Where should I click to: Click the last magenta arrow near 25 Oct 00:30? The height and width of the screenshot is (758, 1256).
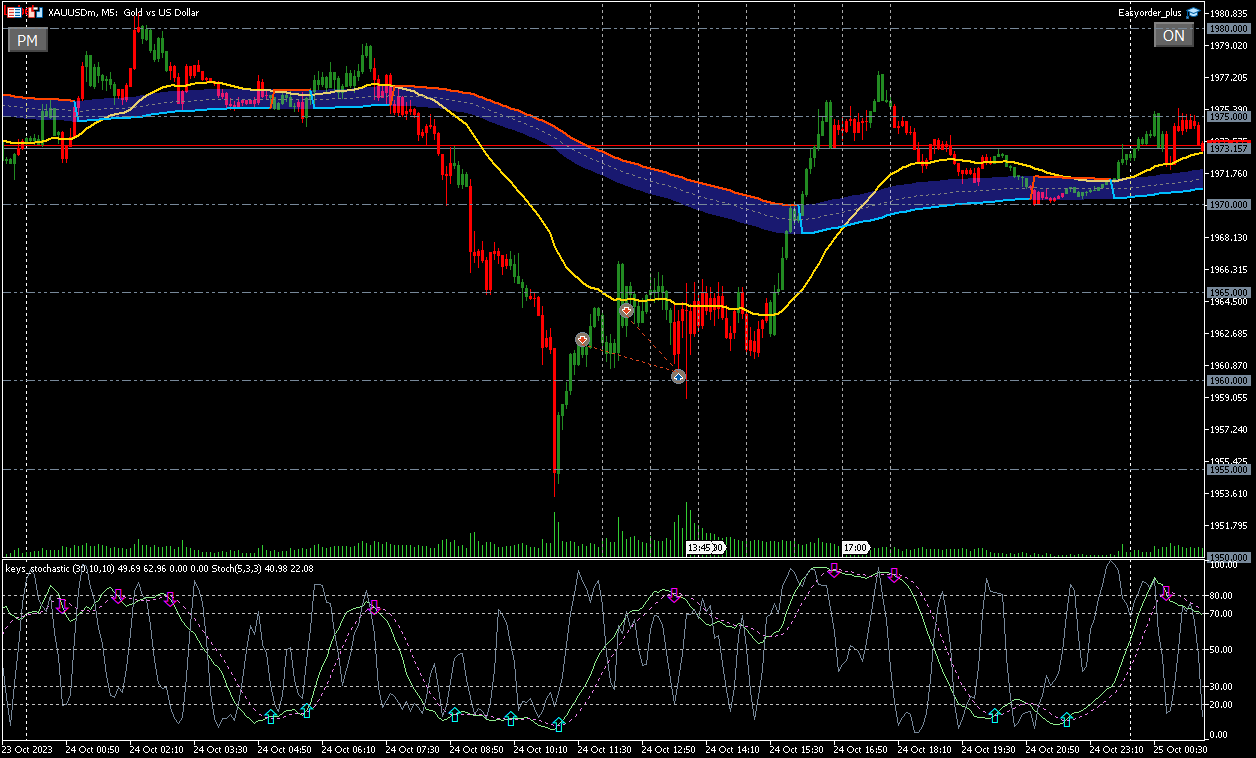(1166, 593)
